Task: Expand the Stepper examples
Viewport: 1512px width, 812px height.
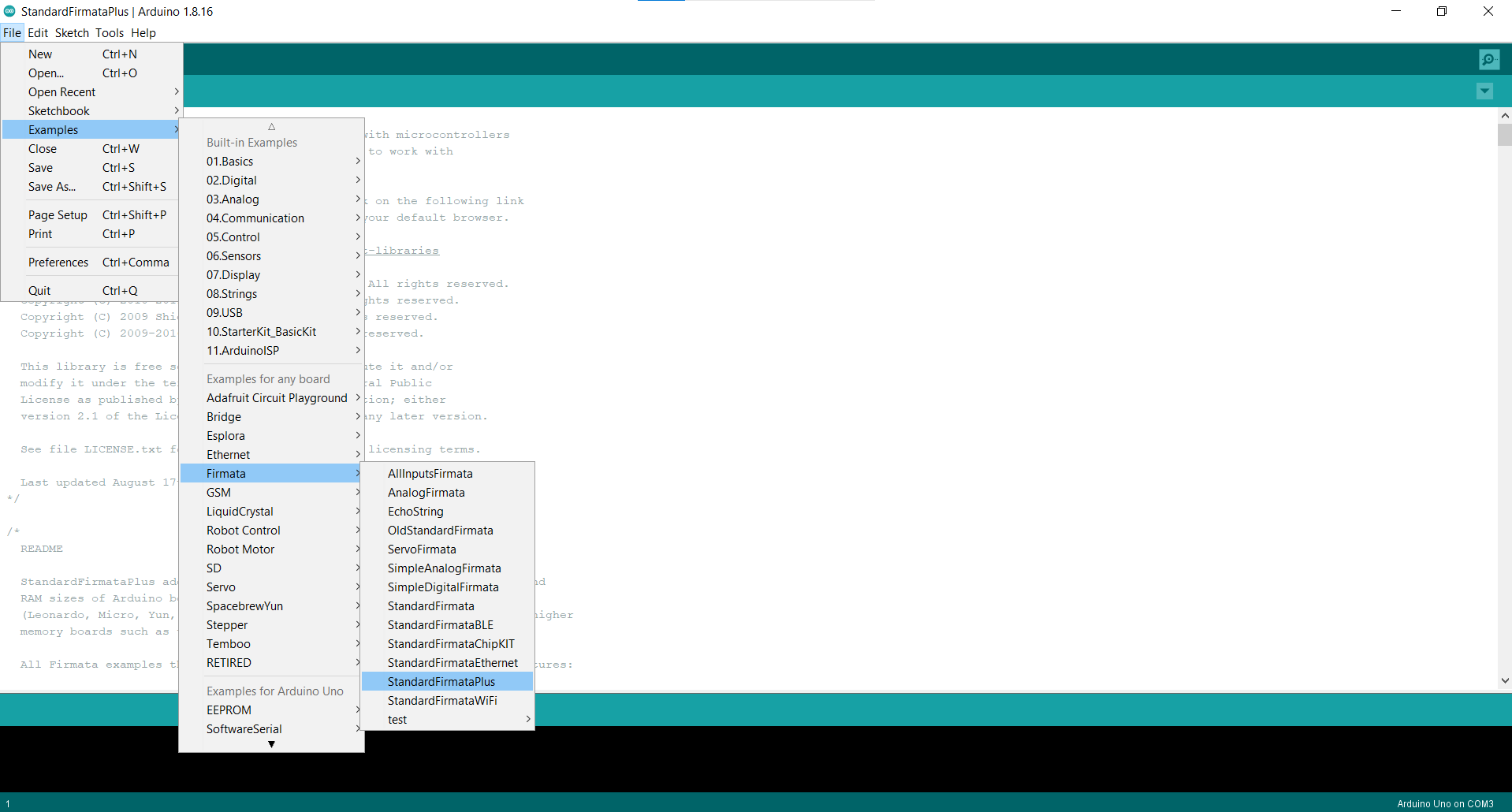Action: (x=271, y=625)
